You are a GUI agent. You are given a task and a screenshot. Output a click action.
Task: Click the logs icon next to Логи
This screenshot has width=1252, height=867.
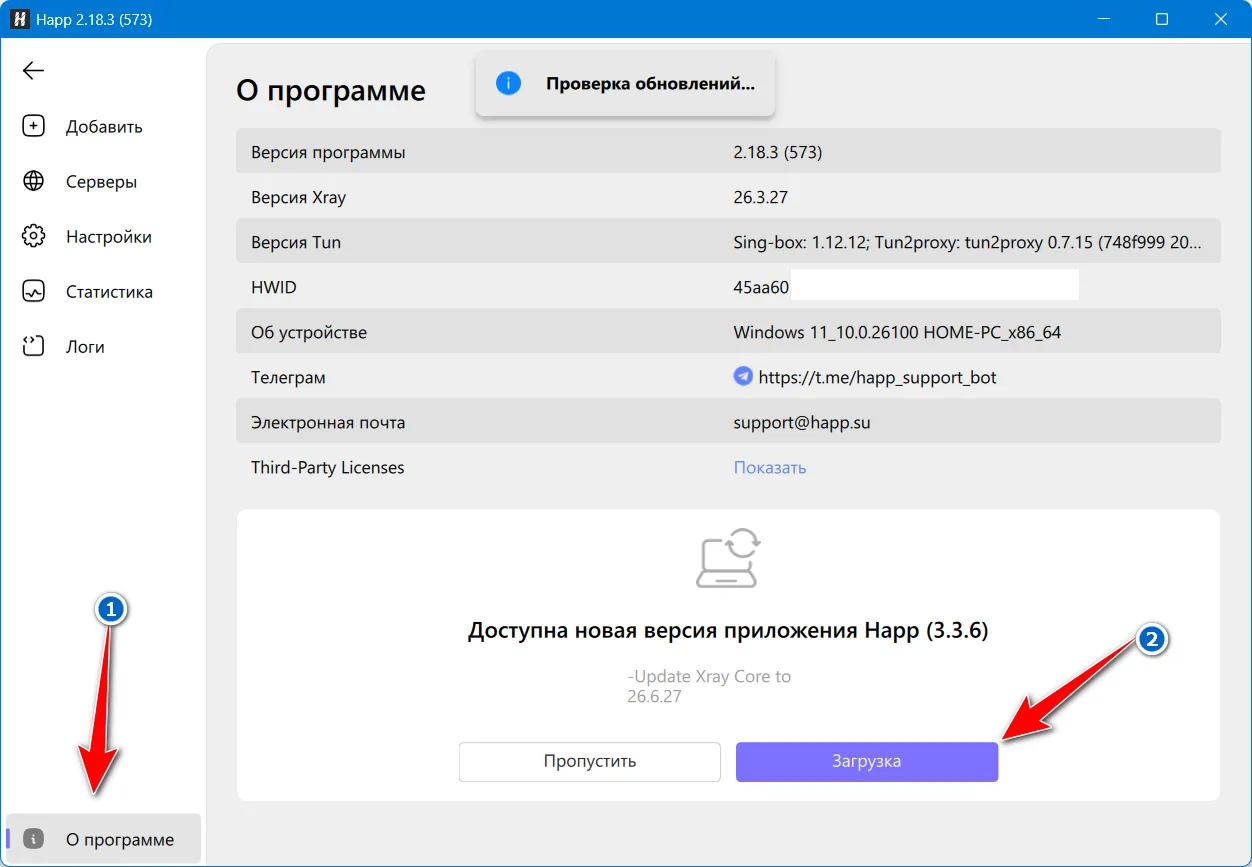pyautogui.click(x=34, y=346)
